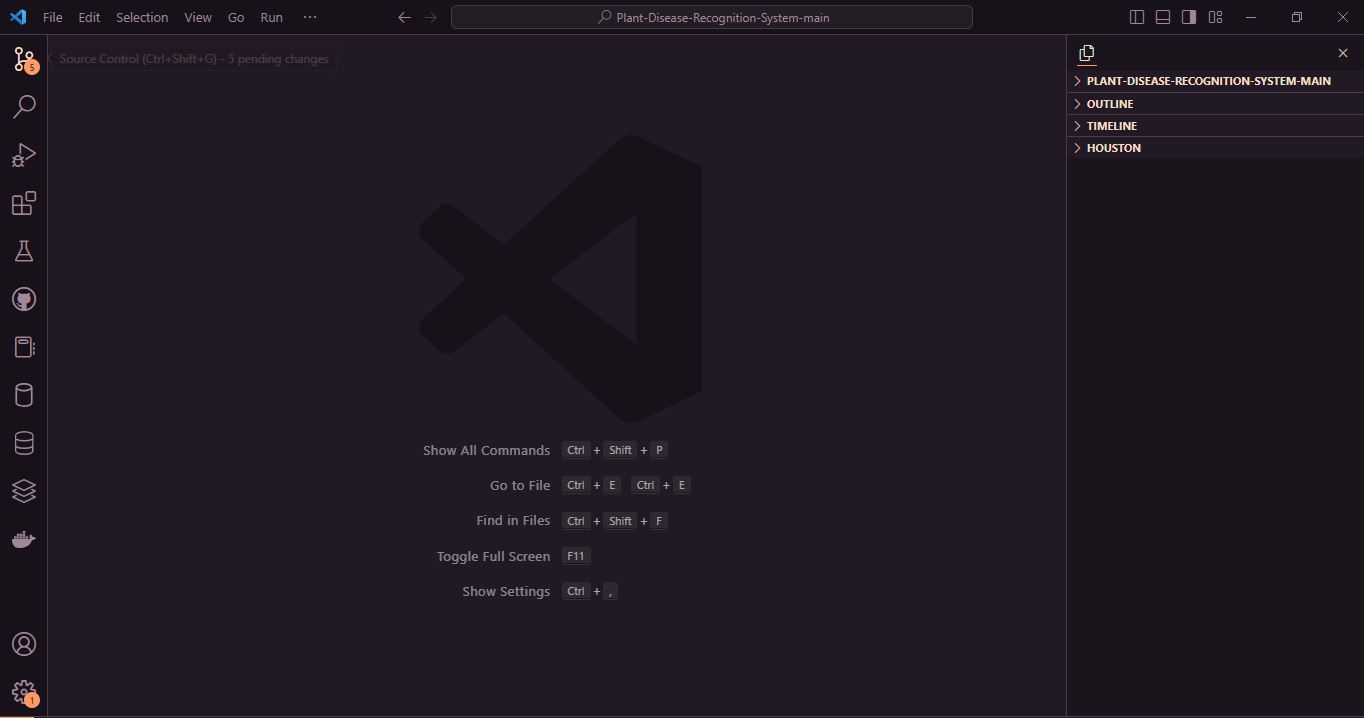Go forward using the right arrow

430,17
